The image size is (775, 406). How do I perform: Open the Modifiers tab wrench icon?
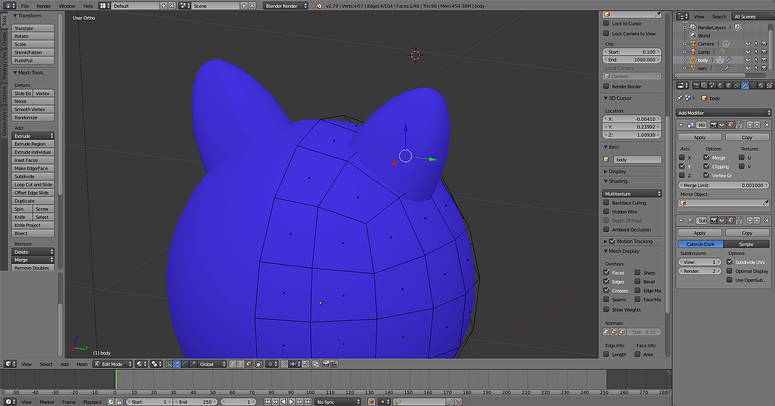pos(745,86)
